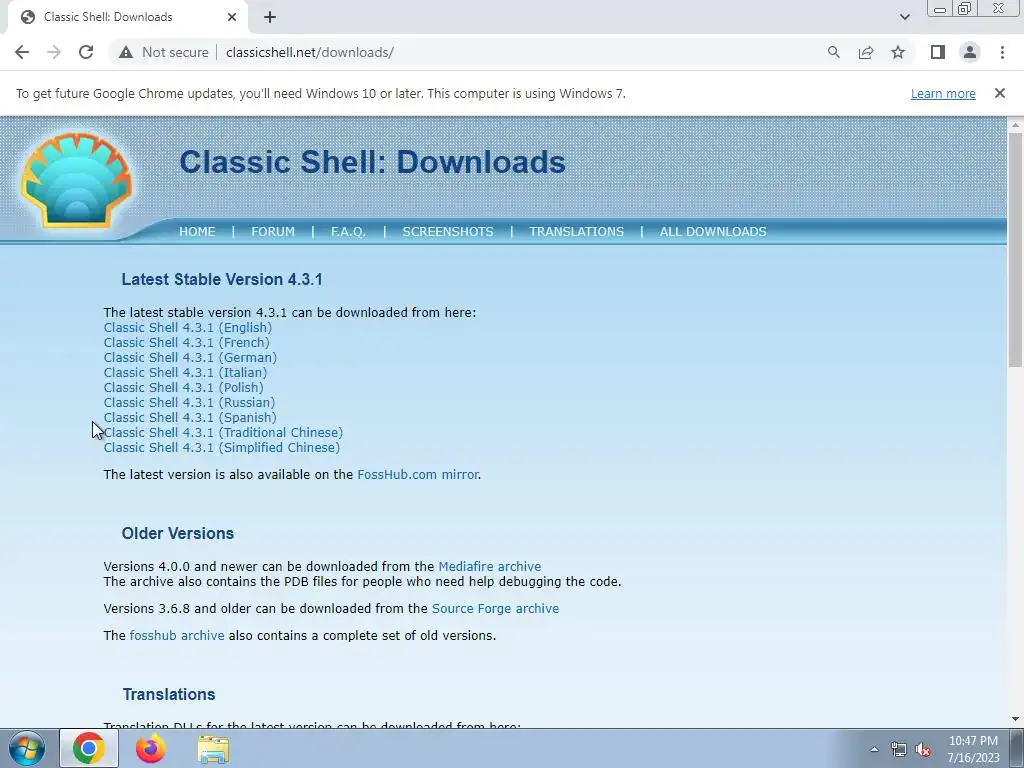Open the SCREENSHOTS navigation item
The width and height of the screenshot is (1024, 768).
click(448, 232)
